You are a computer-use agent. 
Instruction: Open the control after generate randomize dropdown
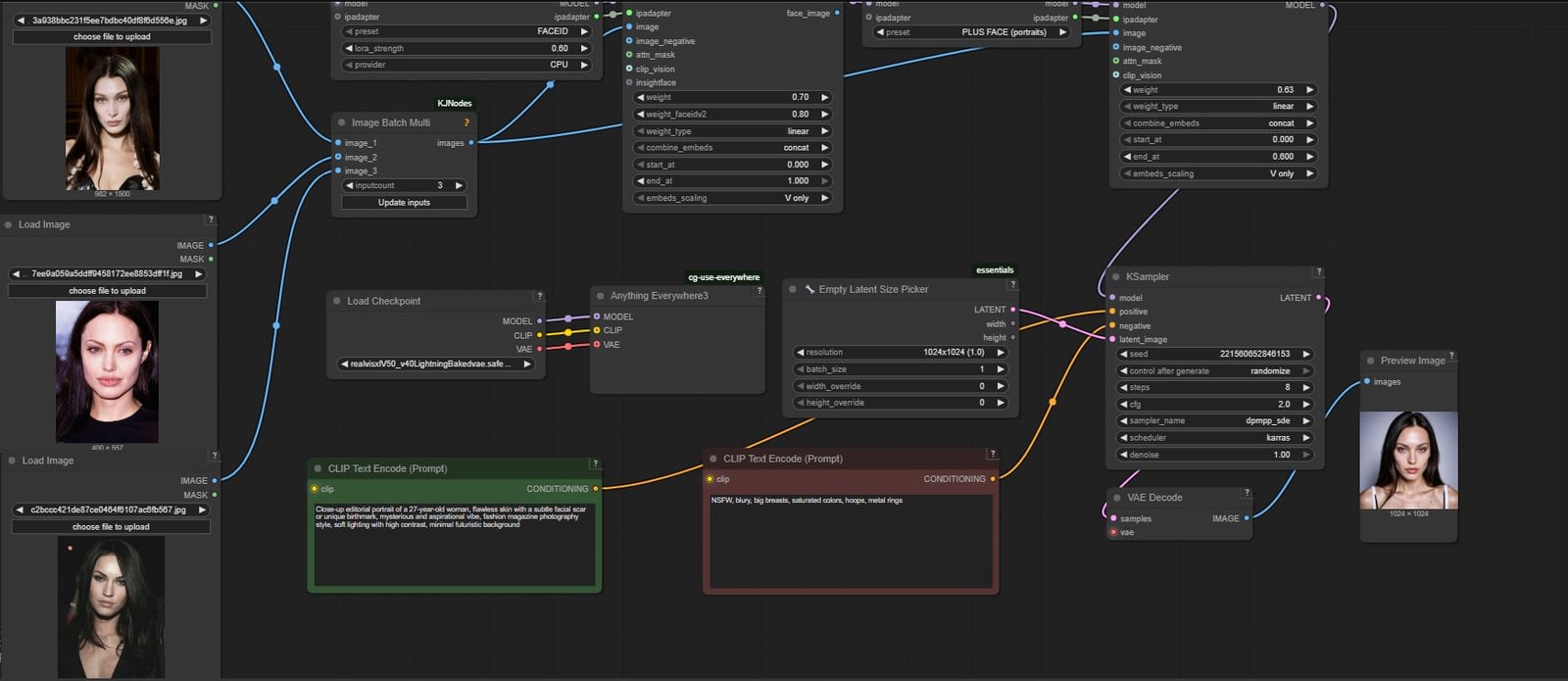(1215, 371)
